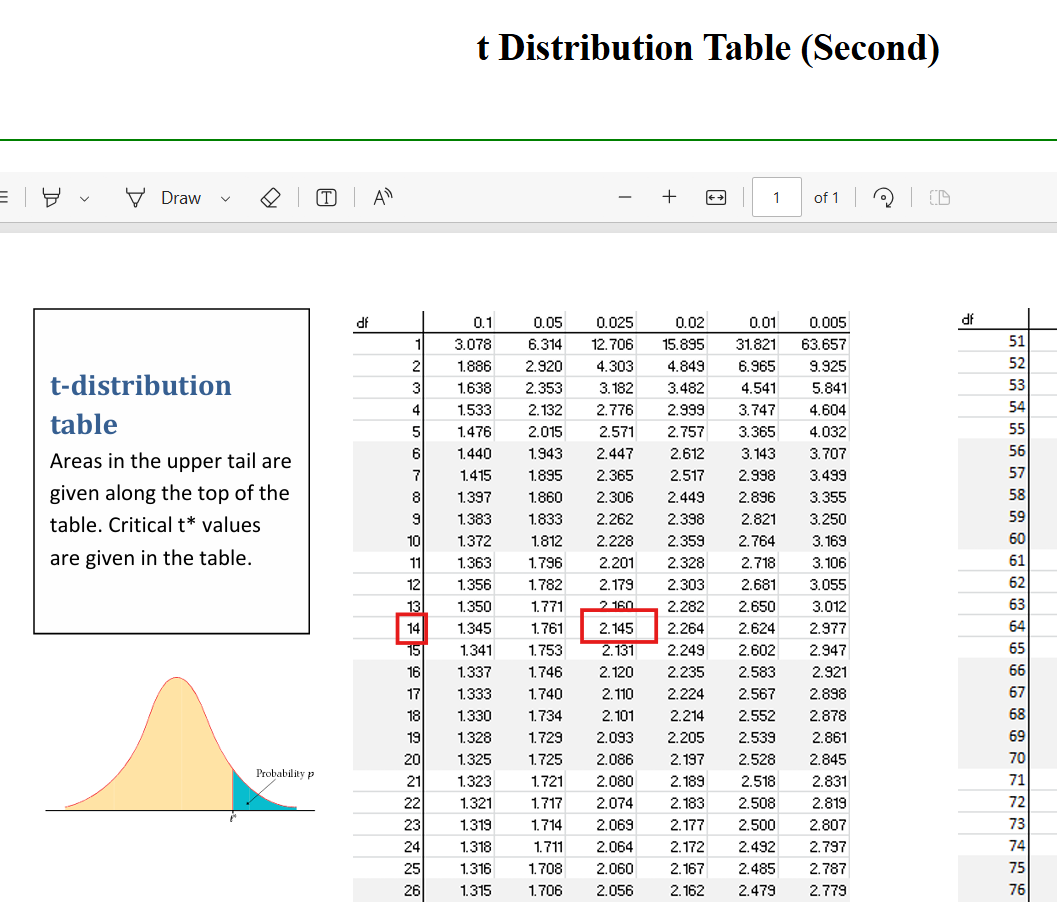Screen dimensions: 1057x902
Task: Select the Highlight tool
Action: coord(52,198)
